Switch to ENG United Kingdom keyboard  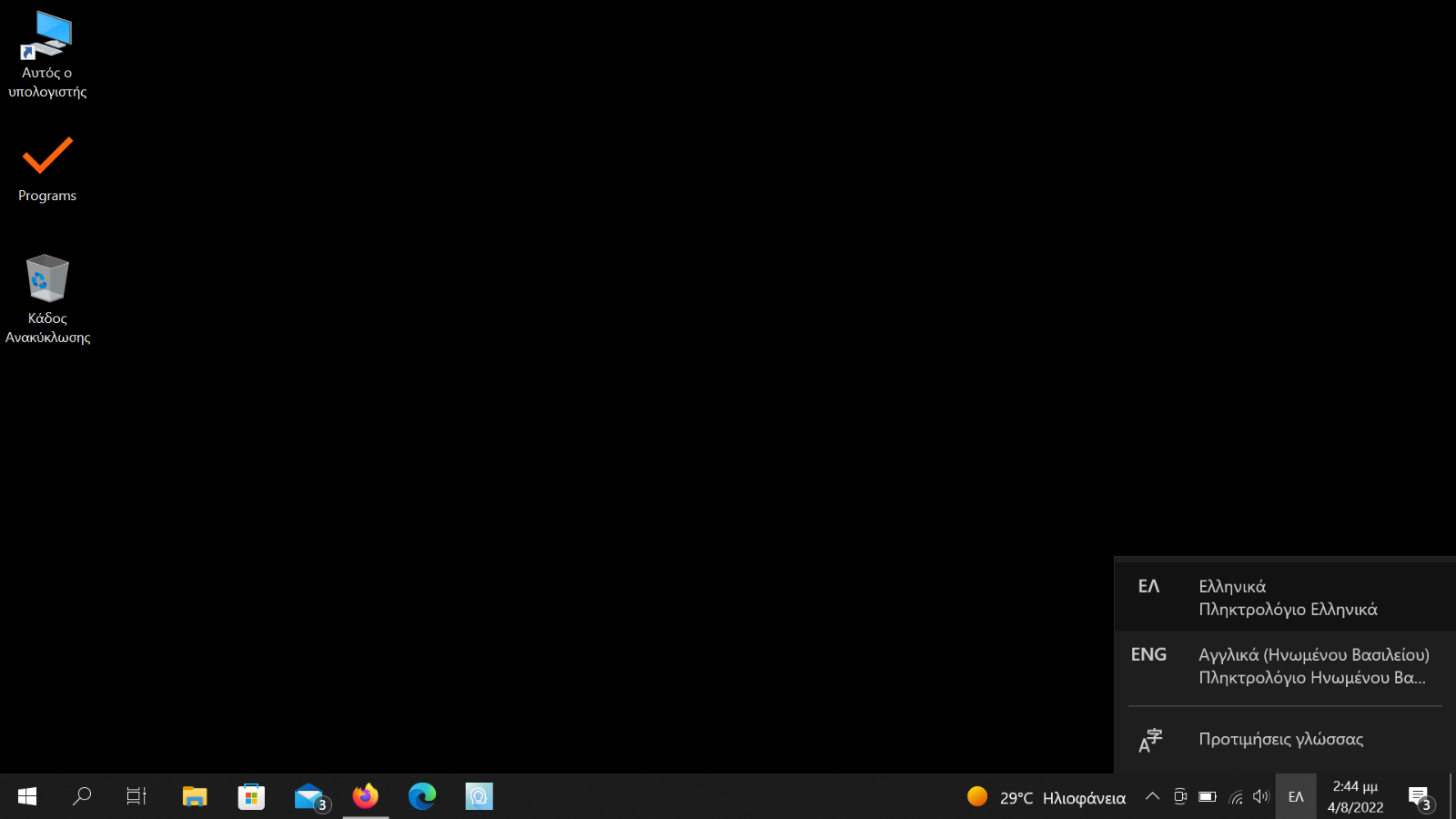click(x=1285, y=666)
